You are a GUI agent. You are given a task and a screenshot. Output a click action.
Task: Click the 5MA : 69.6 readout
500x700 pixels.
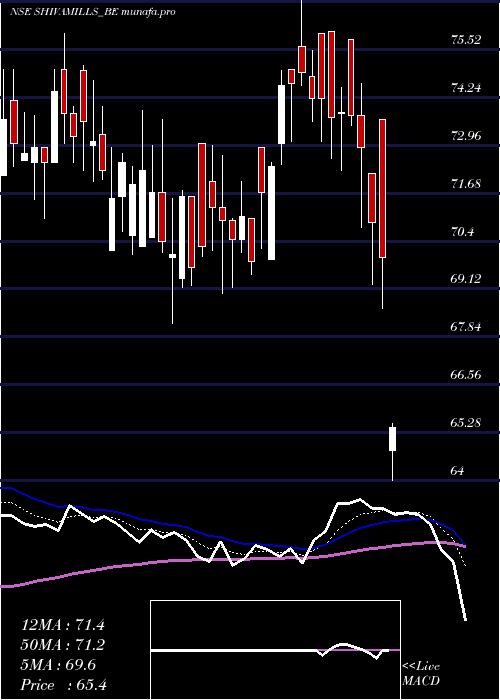[x=58, y=665]
